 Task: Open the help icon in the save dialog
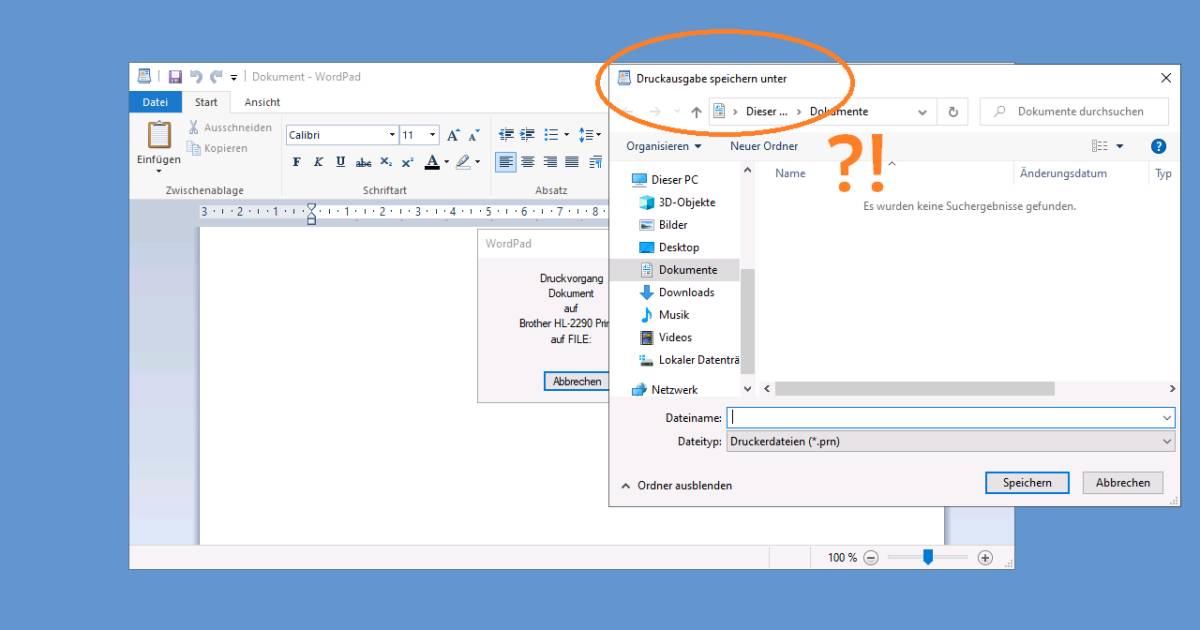(1158, 145)
